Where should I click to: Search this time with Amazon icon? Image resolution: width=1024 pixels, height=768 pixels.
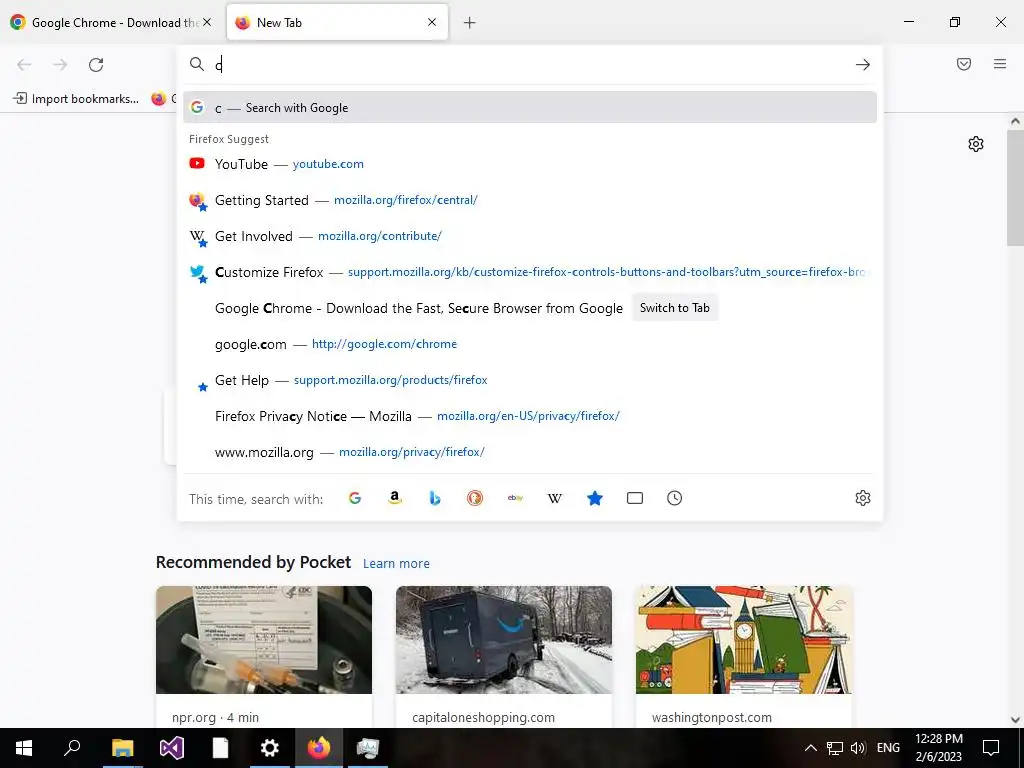[x=394, y=498]
